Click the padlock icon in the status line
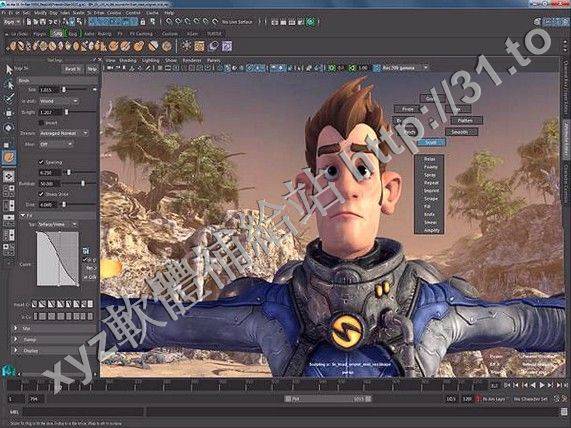 pos(143,22)
